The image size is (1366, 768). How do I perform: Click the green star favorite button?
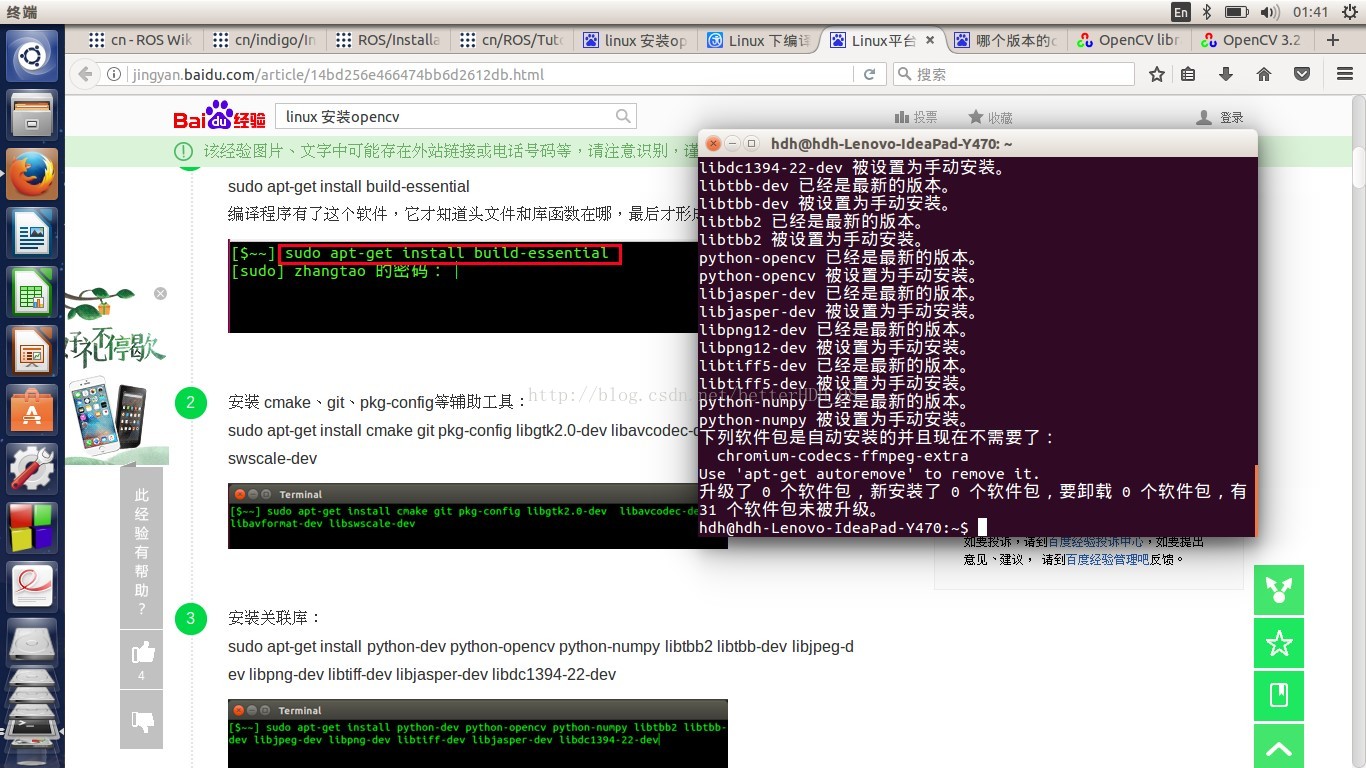point(1279,643)
